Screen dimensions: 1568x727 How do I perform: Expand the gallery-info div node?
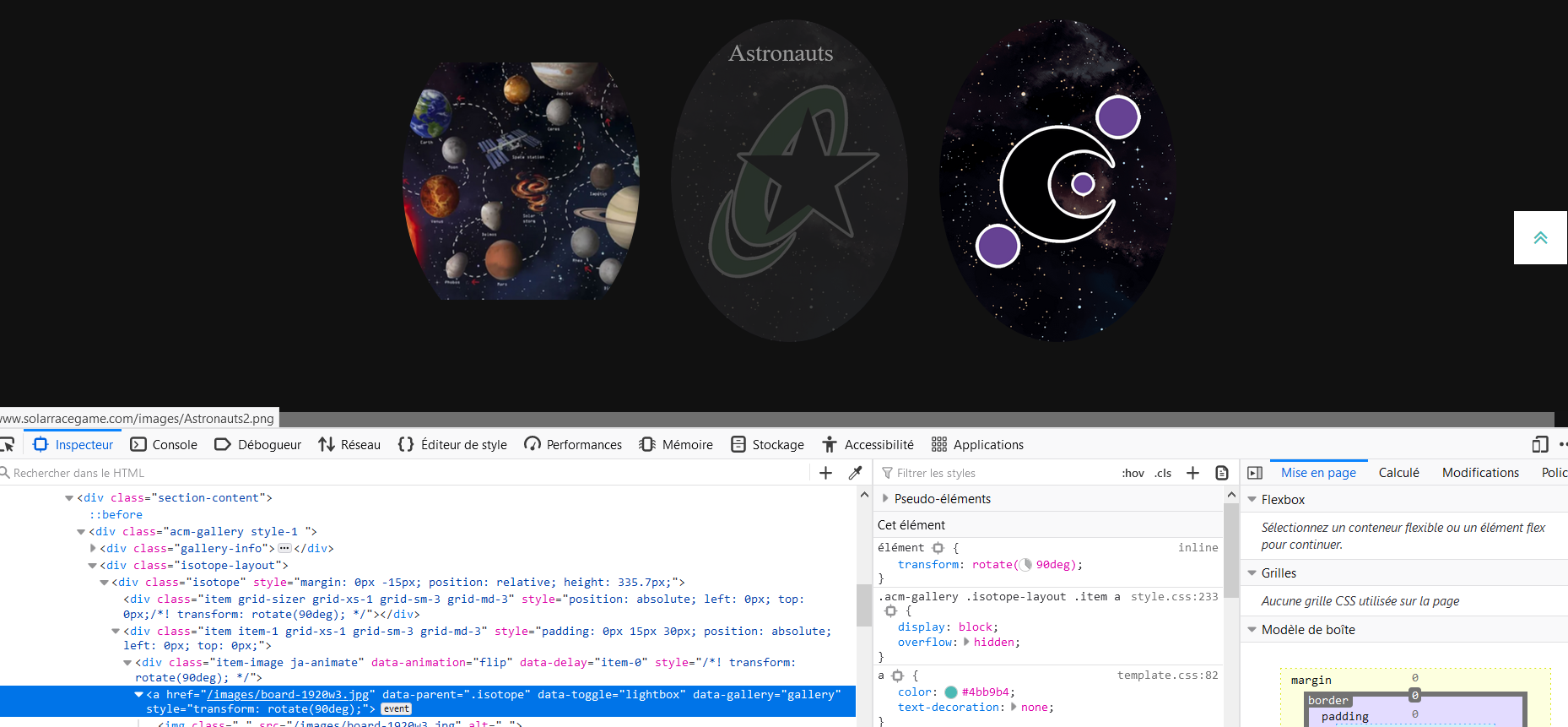point(93,548)
